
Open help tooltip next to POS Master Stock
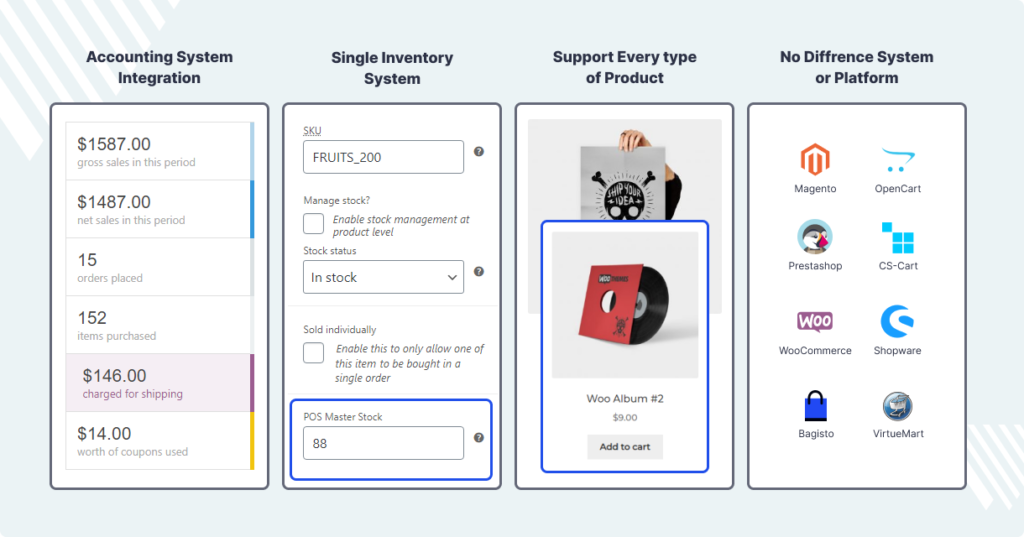coord(479,438)
